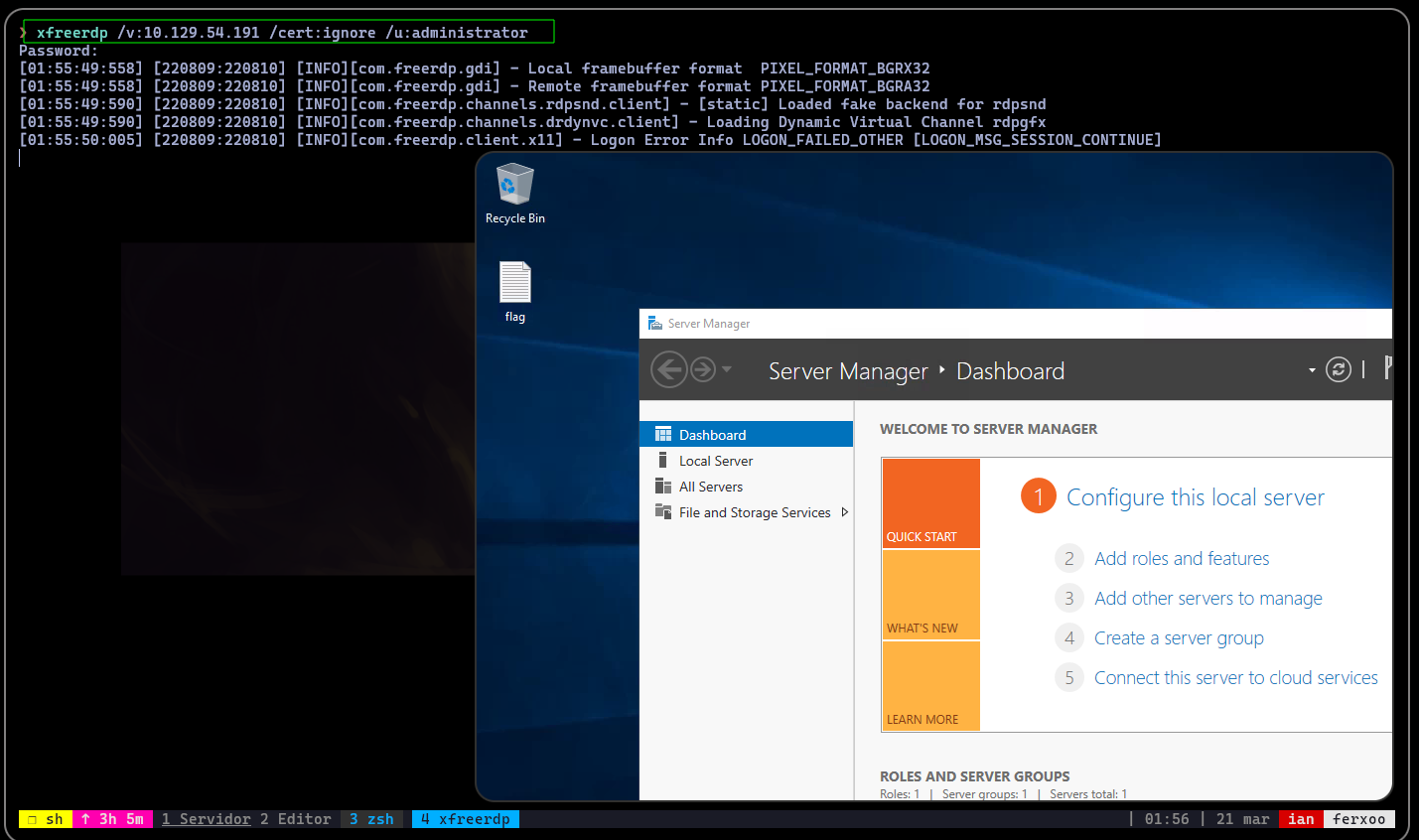The image size is (1419, 840).
Task: Click Connect this server to cloud services
Action: pos(1236,677)
